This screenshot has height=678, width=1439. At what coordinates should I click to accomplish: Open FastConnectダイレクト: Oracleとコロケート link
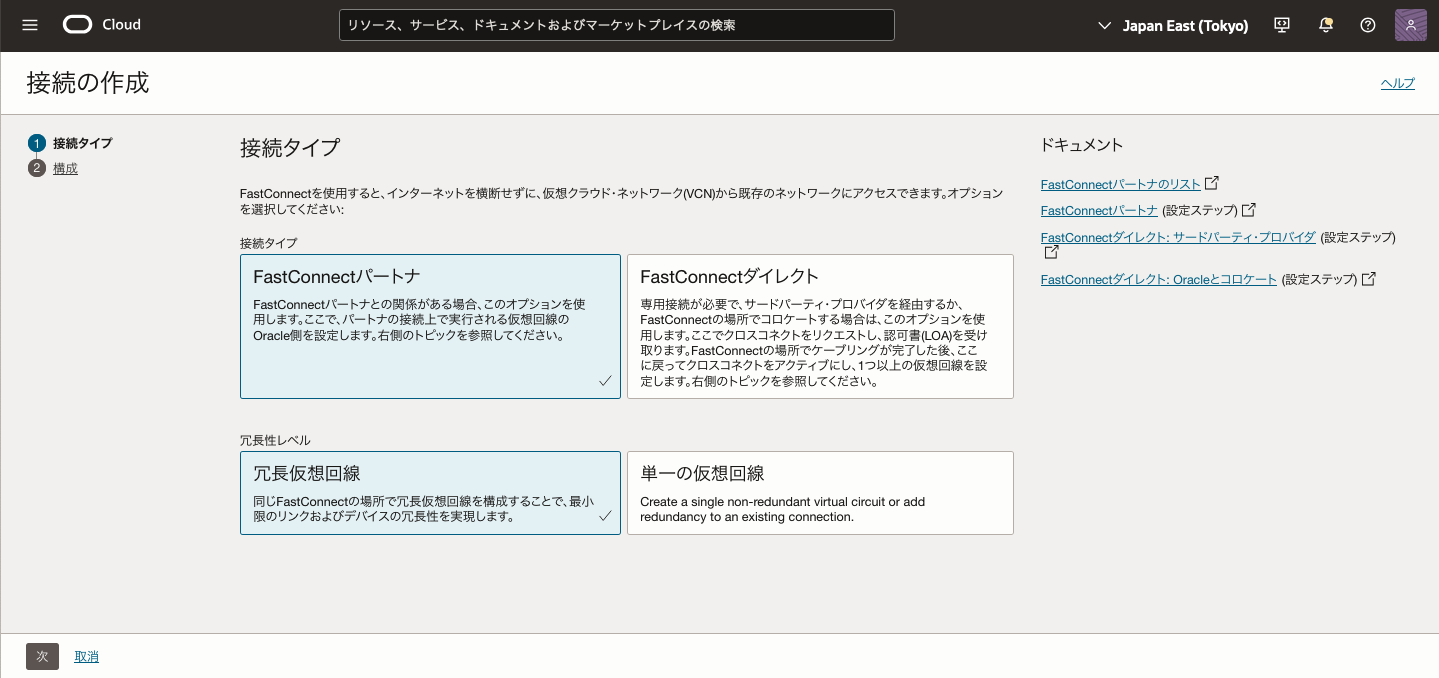[1159, 279]
